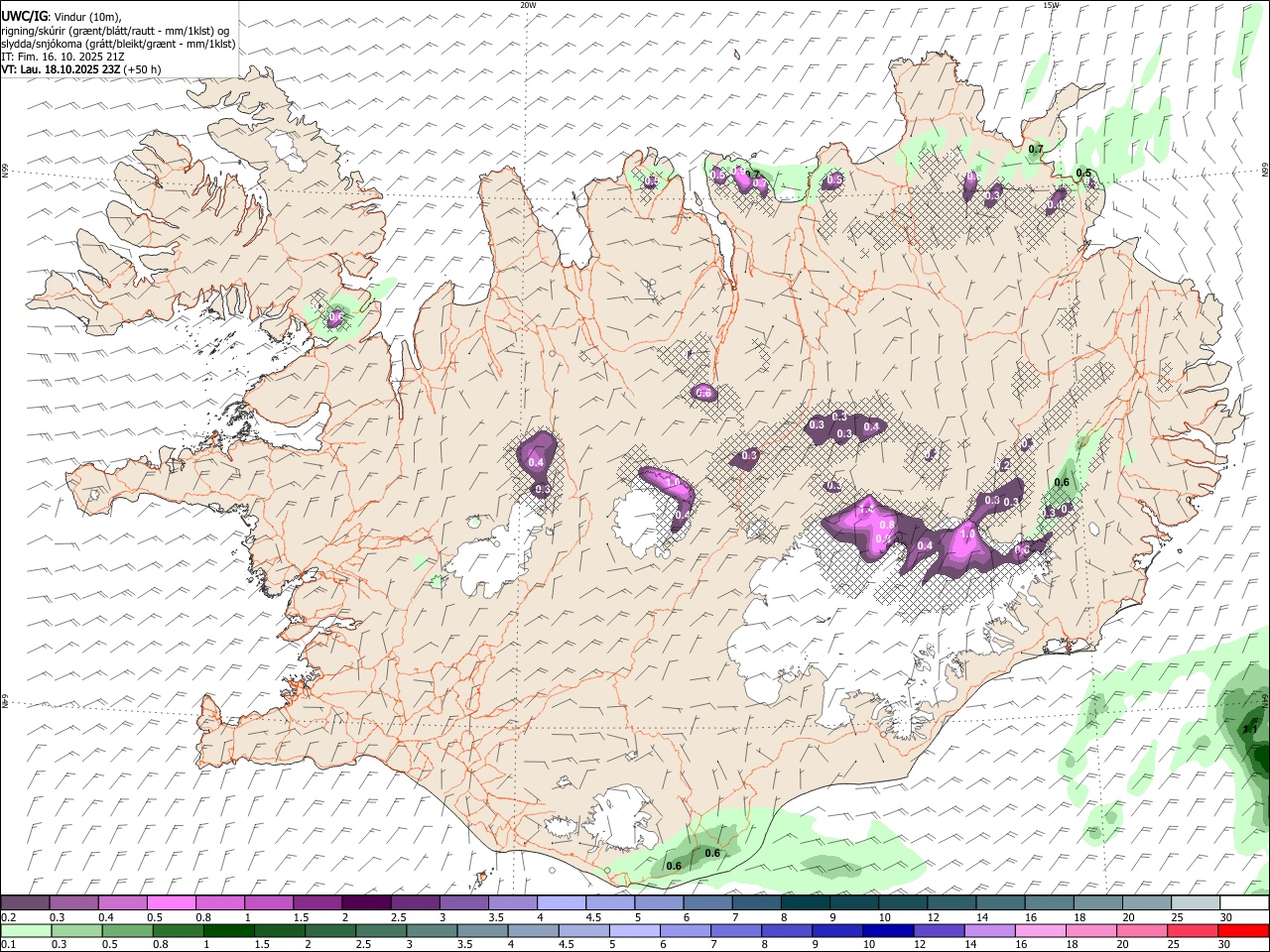Click the light pink 16 swatch, rain scale
Viewport: 1270px width, 952px height.
[1039, 930]
